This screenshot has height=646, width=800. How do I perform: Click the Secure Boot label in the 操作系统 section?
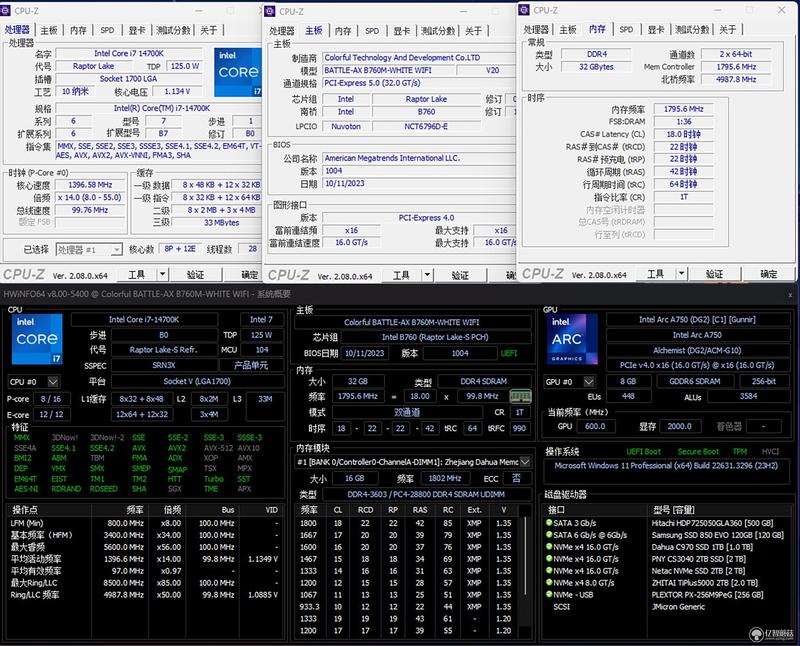click(698, 452)
